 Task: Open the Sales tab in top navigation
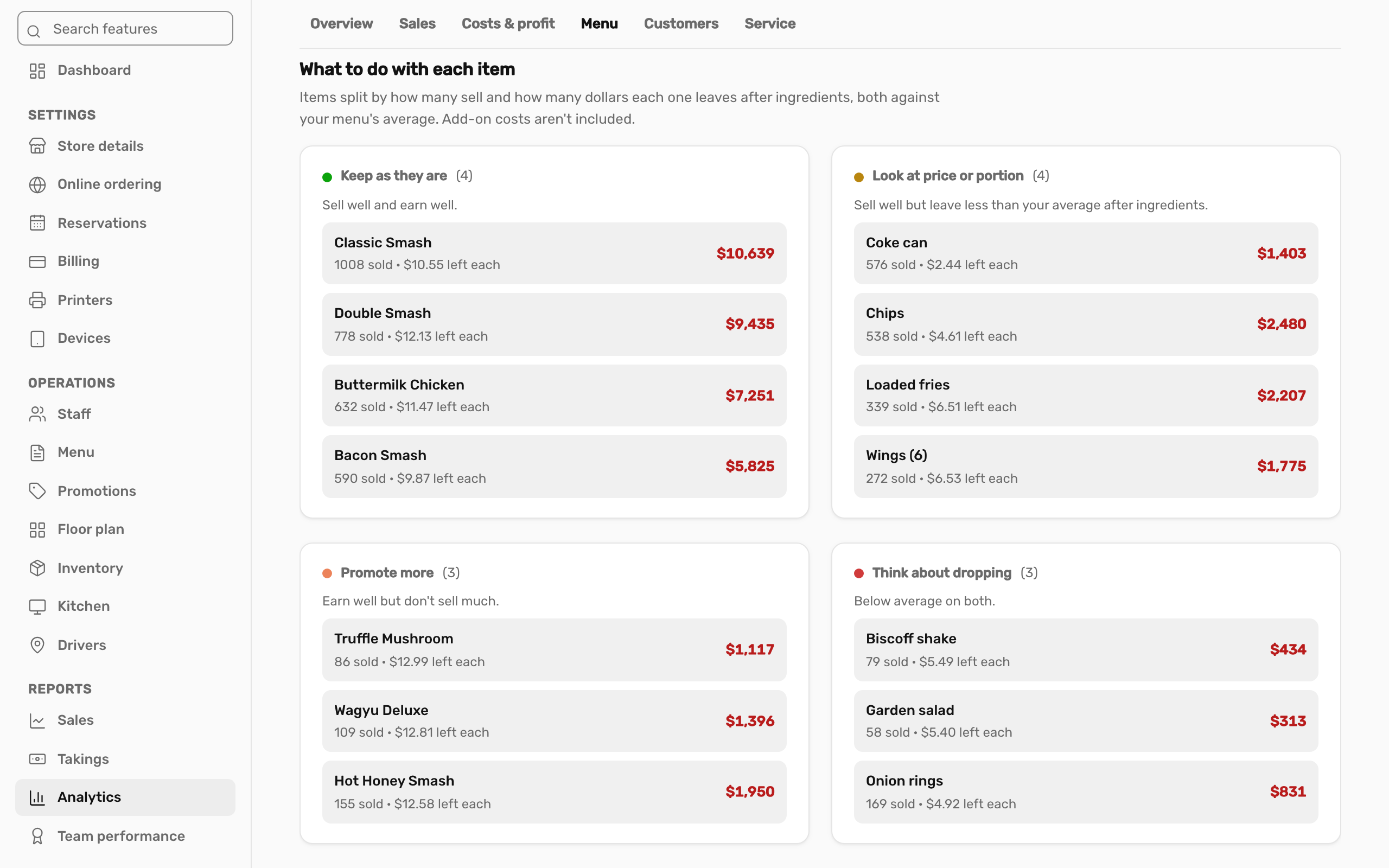coord(417,23)
